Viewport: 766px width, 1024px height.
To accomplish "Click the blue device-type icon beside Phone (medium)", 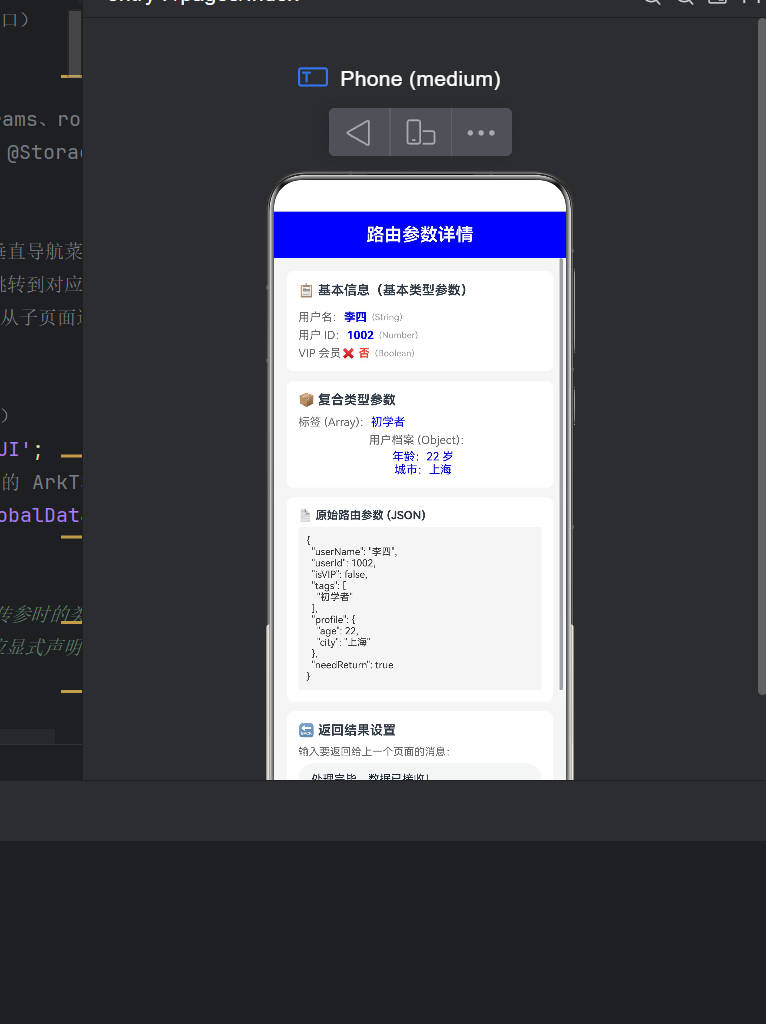I will click(313, 77).
